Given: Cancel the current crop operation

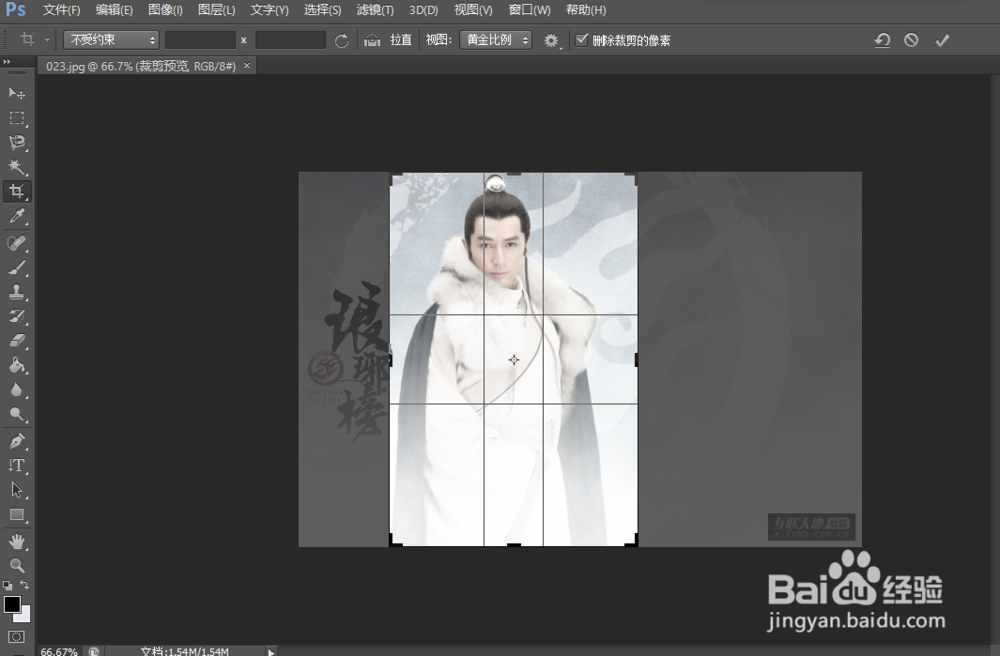Looking at the screenshot, I should (x=911, y=40).
